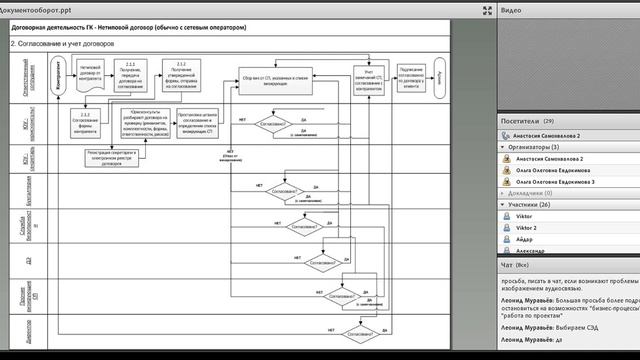Click the last chat message from Леонид Муравьёв

pos(531,340)
